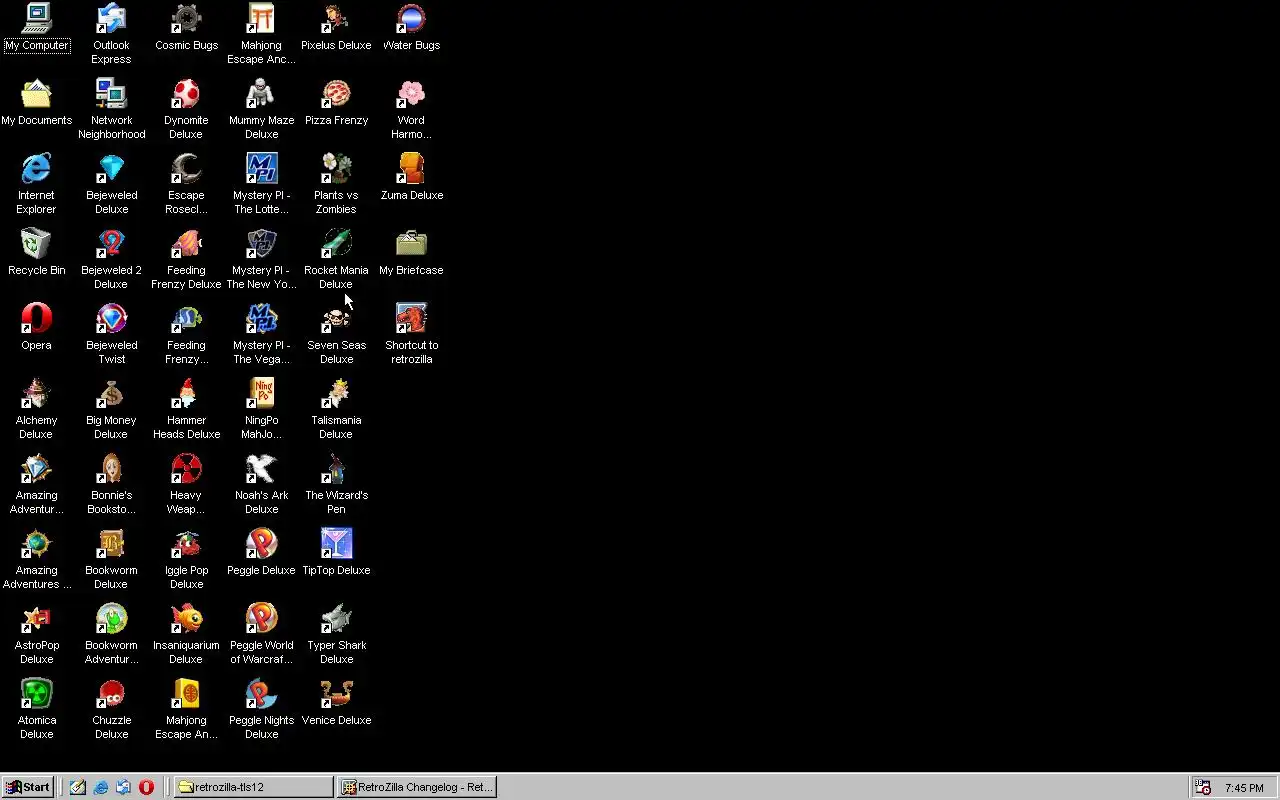Launch Opera from the Quick Launch bar
Screen dimensions: 1280x800
(x=146, y=787)
